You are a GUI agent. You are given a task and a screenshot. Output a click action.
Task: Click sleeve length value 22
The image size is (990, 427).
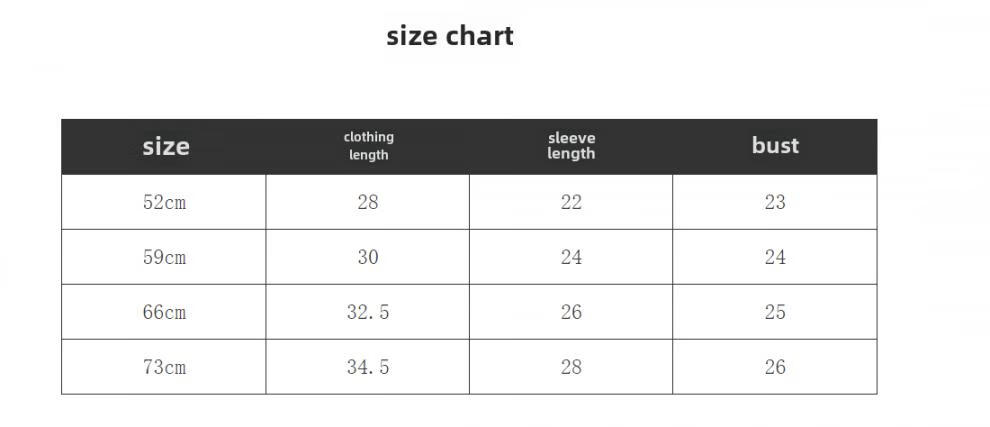(x=571, y=202)
